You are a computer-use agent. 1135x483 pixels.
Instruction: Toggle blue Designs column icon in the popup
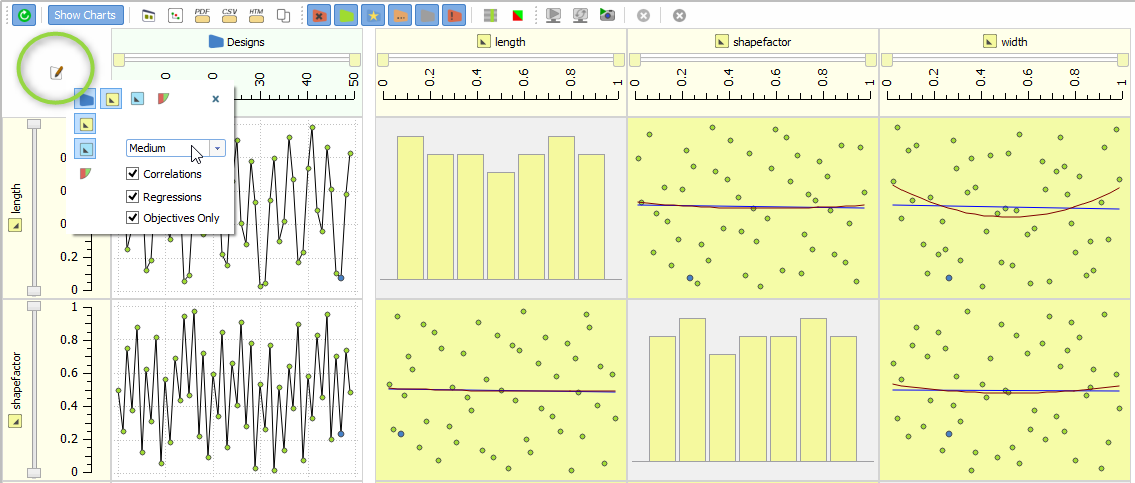pos(85,98)
